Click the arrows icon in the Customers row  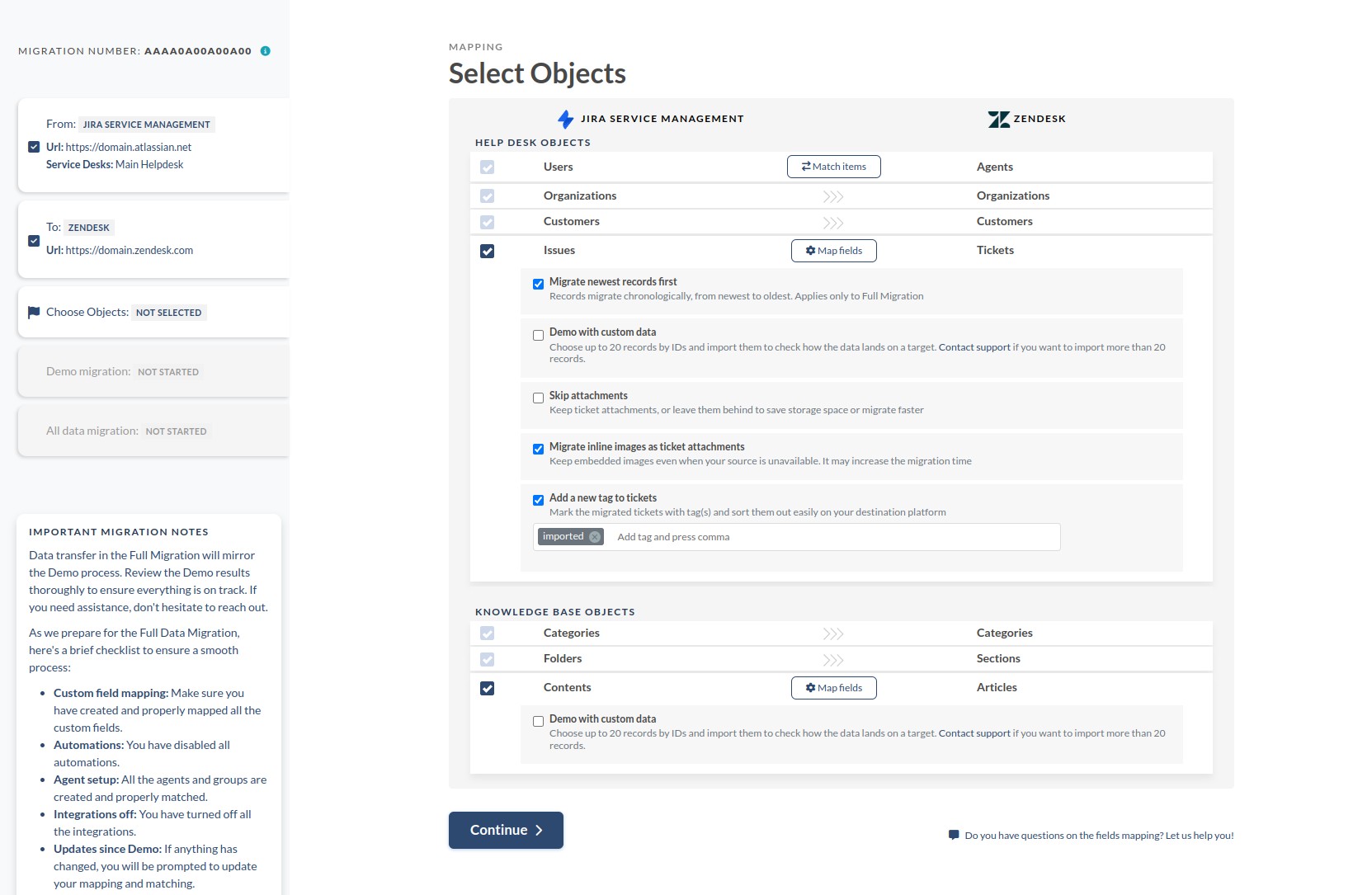pyautogui.click(x=833, y=223)
